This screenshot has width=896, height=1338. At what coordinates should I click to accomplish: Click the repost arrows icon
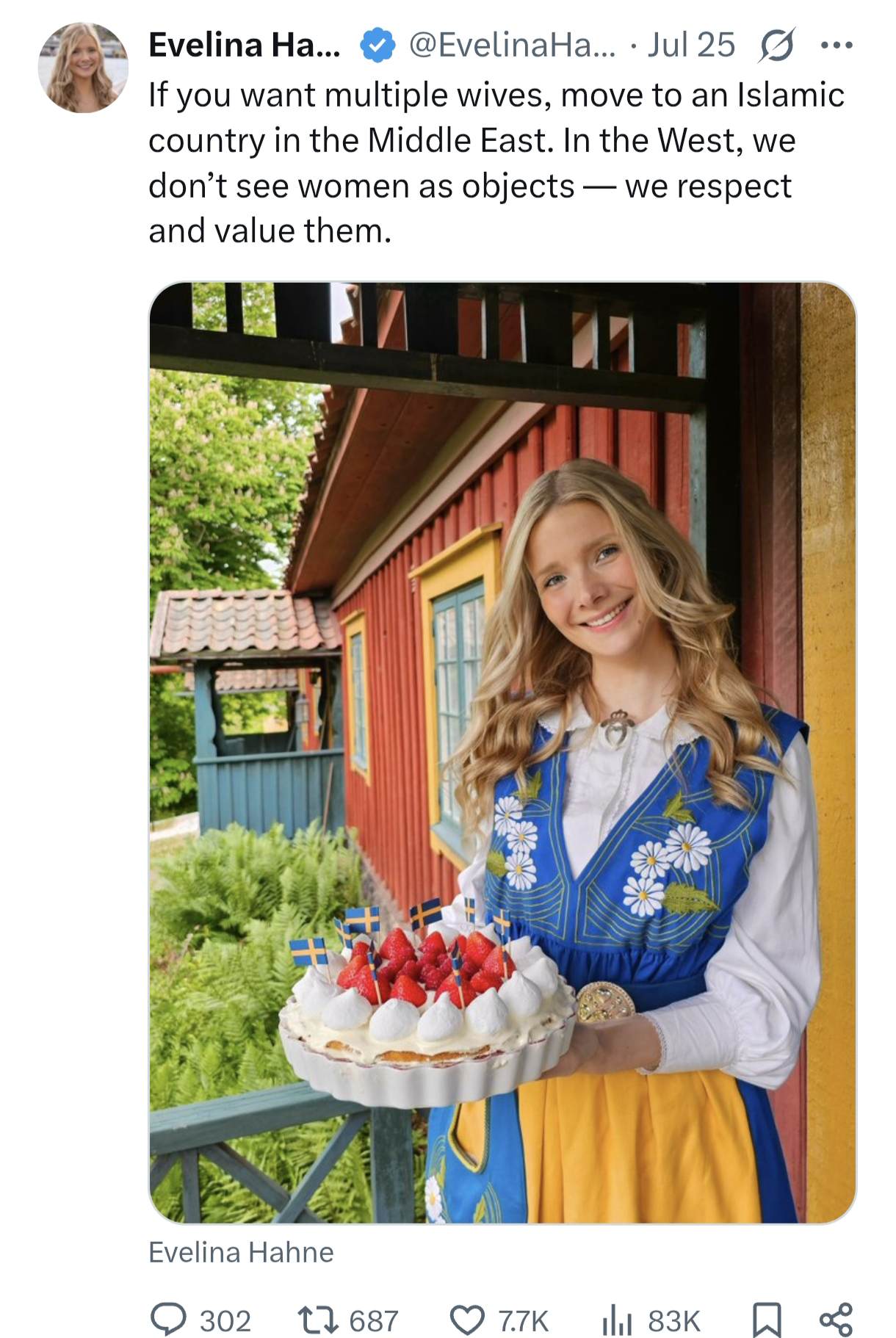pos(317,1320)
